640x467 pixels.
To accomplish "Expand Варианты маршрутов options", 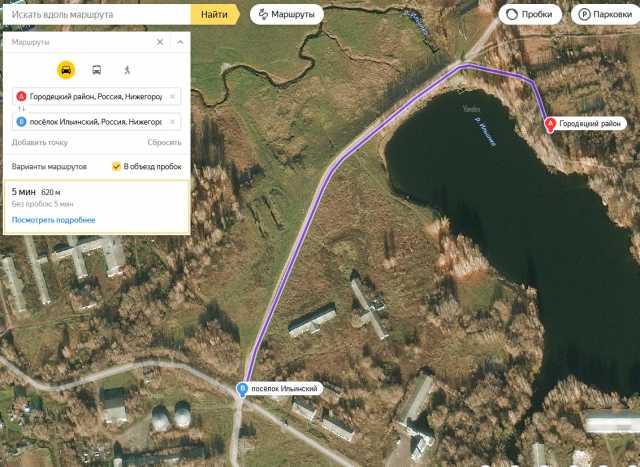I will pos(49,167).
